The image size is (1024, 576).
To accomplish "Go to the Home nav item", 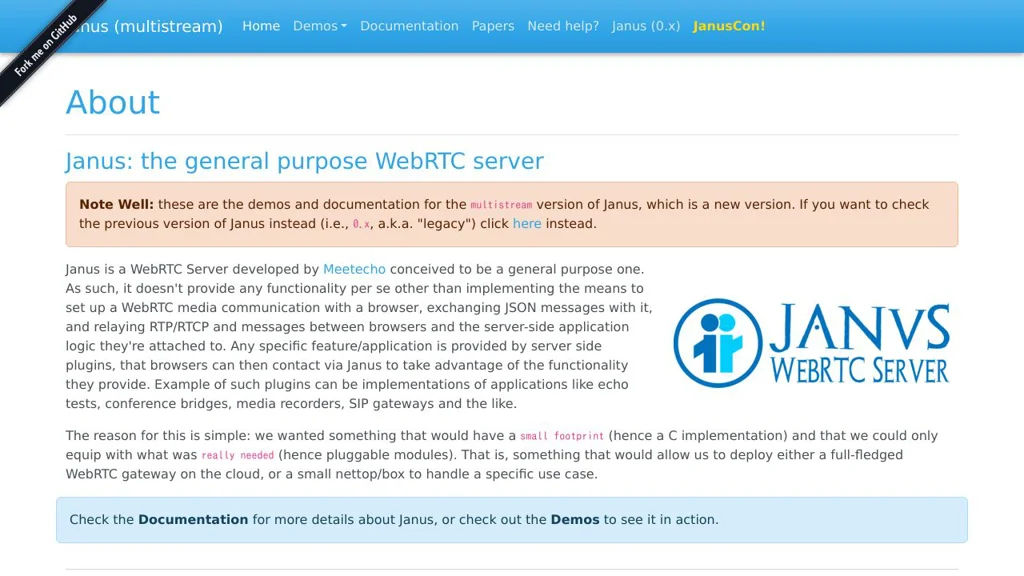I will (x=261, y=26).
